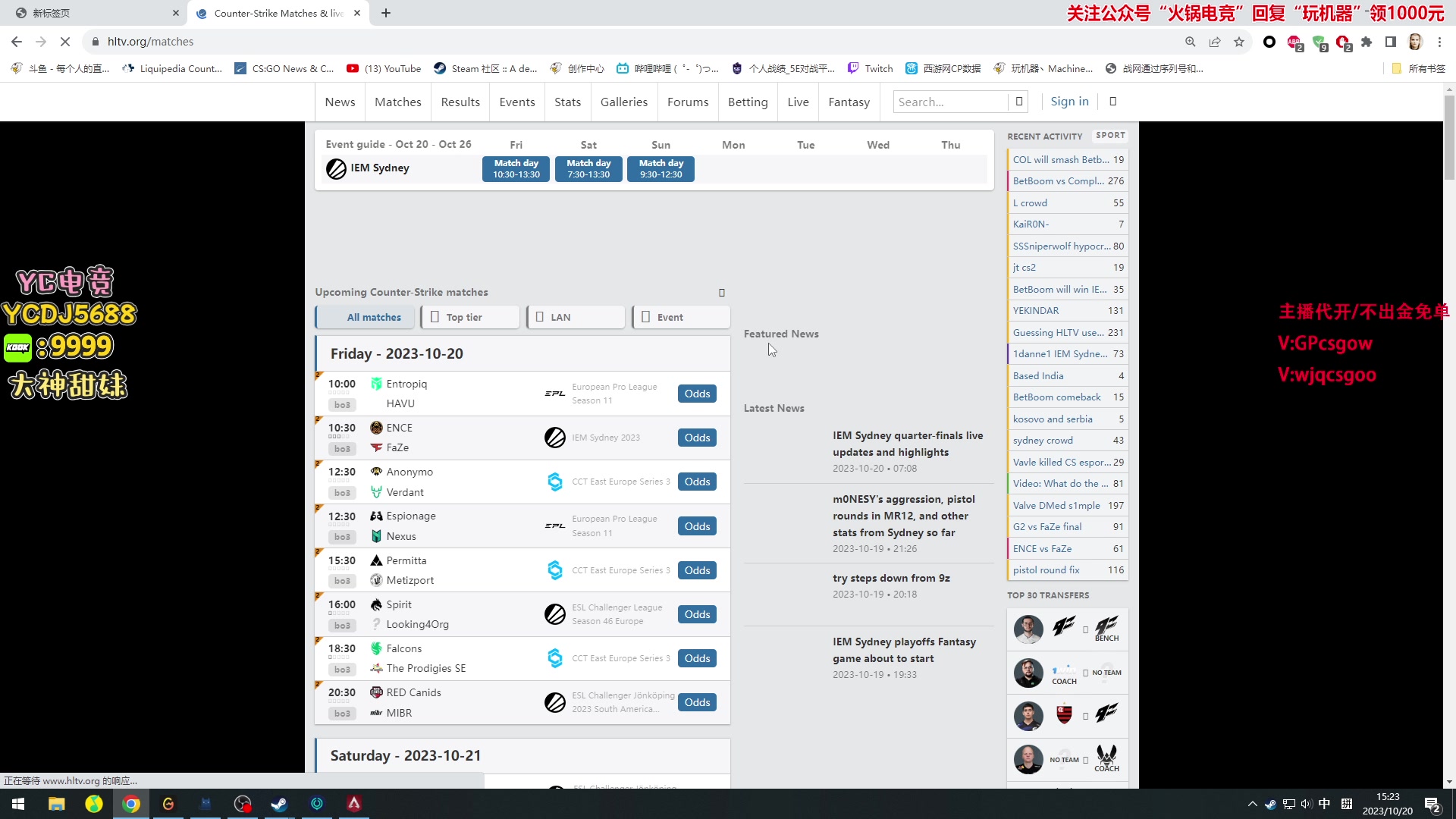The height and width of the screenshot is (819, 1456).
Task: Go back using browser back arrow
Action: coord(17,42)
